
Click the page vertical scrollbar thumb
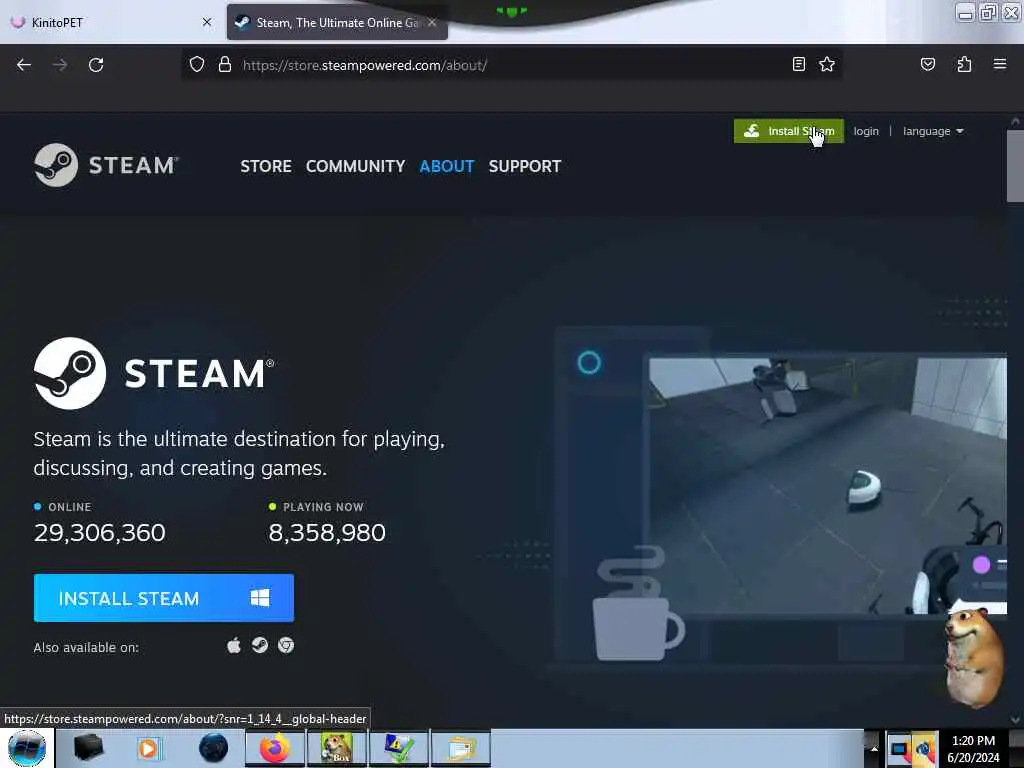tap(1015, 167)
